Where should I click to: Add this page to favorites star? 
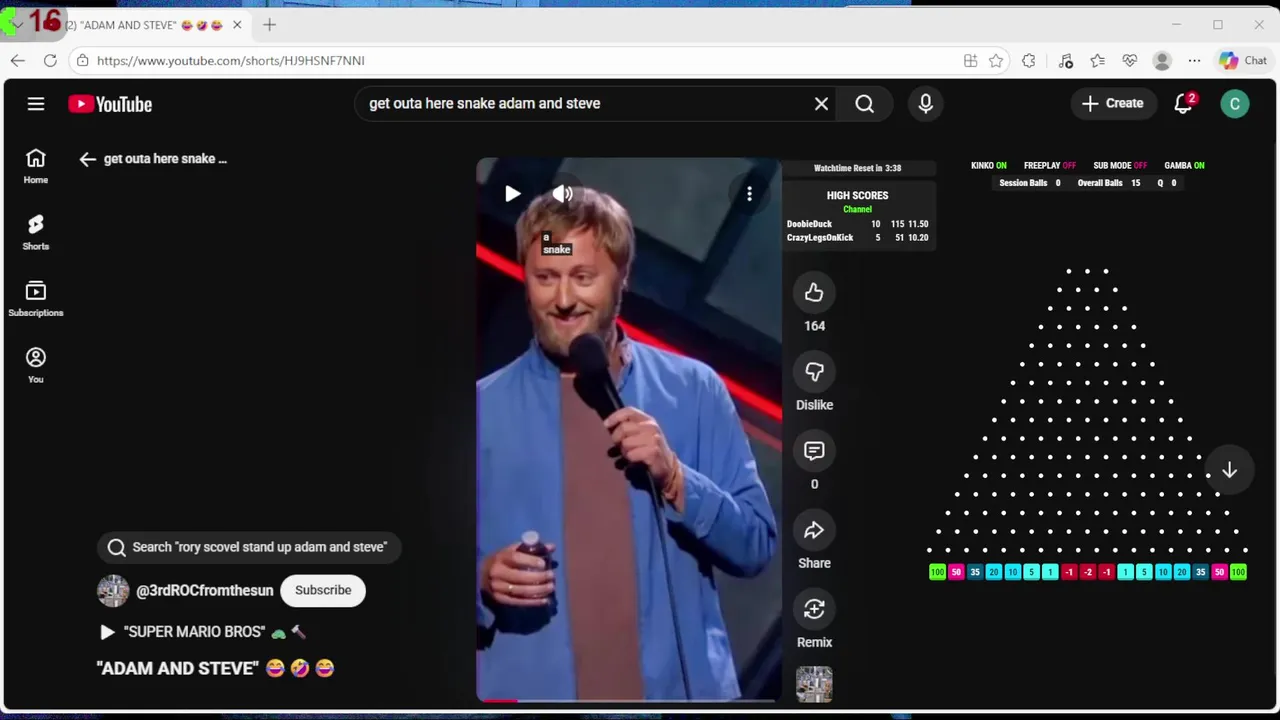(x=996, y=61)
